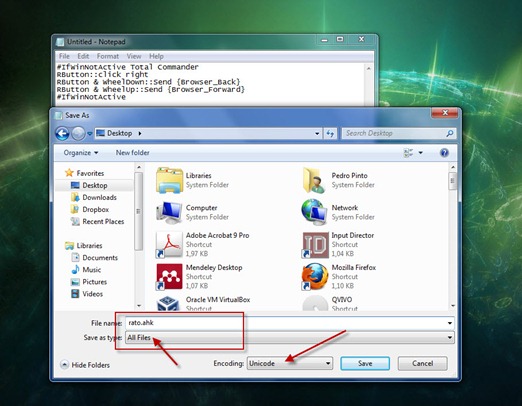Select the Mozilla Firefox shortcut icon
522x406 pixels.
point(315,277)
